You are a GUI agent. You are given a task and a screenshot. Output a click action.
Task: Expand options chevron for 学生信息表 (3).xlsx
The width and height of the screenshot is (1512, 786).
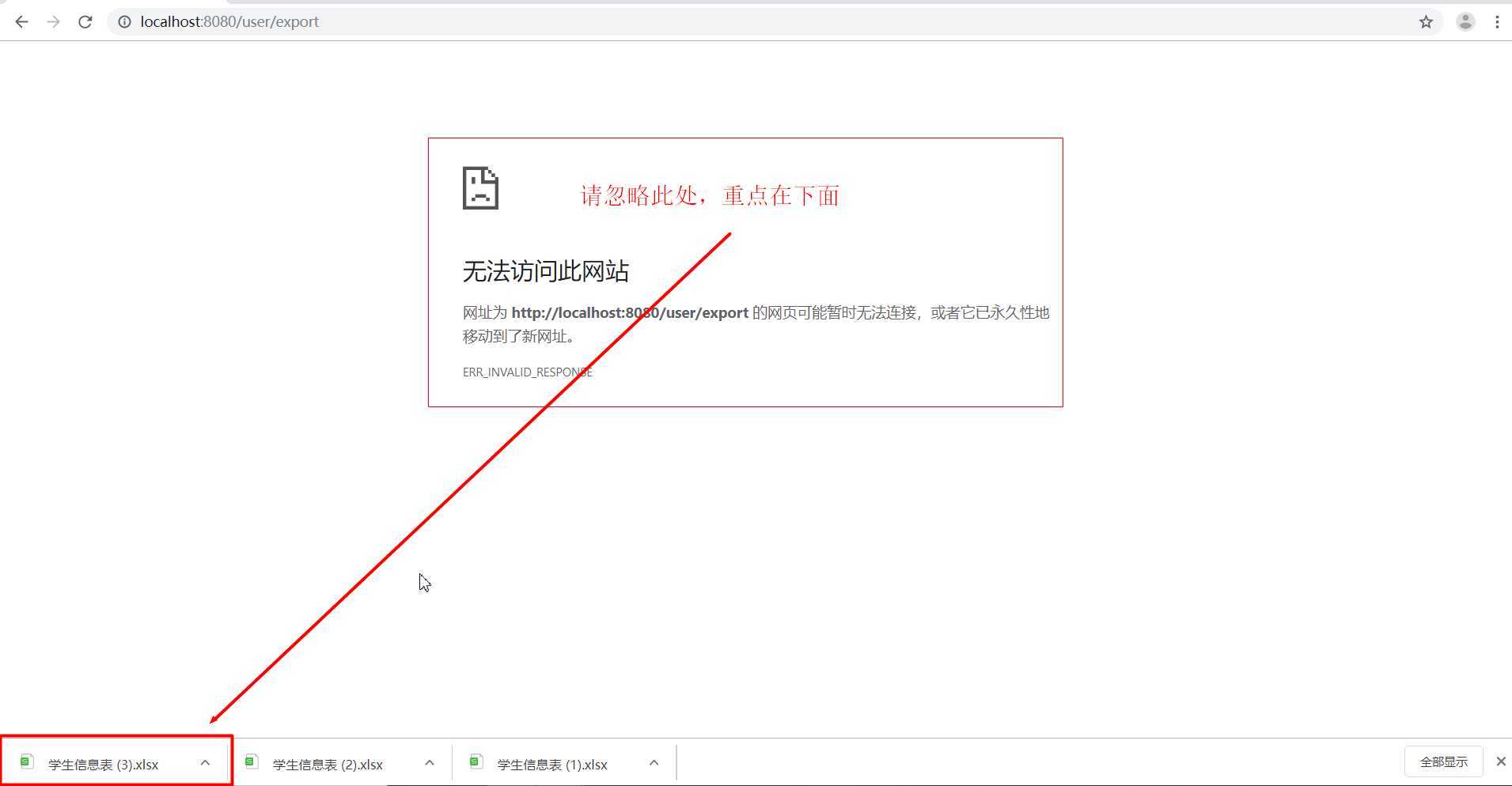click(x=205, y=763)
